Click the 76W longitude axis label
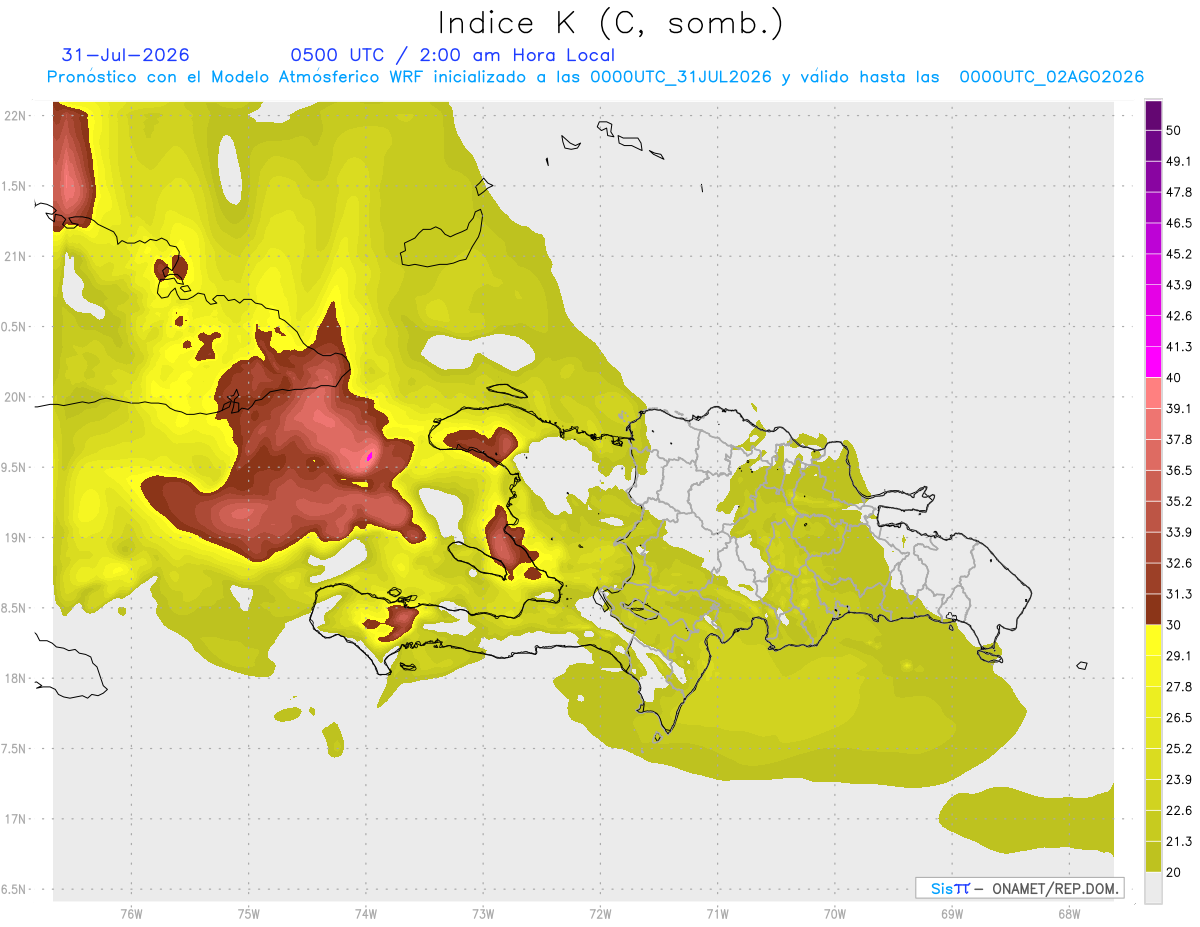Screen dimensions: 1200x927 131,913
